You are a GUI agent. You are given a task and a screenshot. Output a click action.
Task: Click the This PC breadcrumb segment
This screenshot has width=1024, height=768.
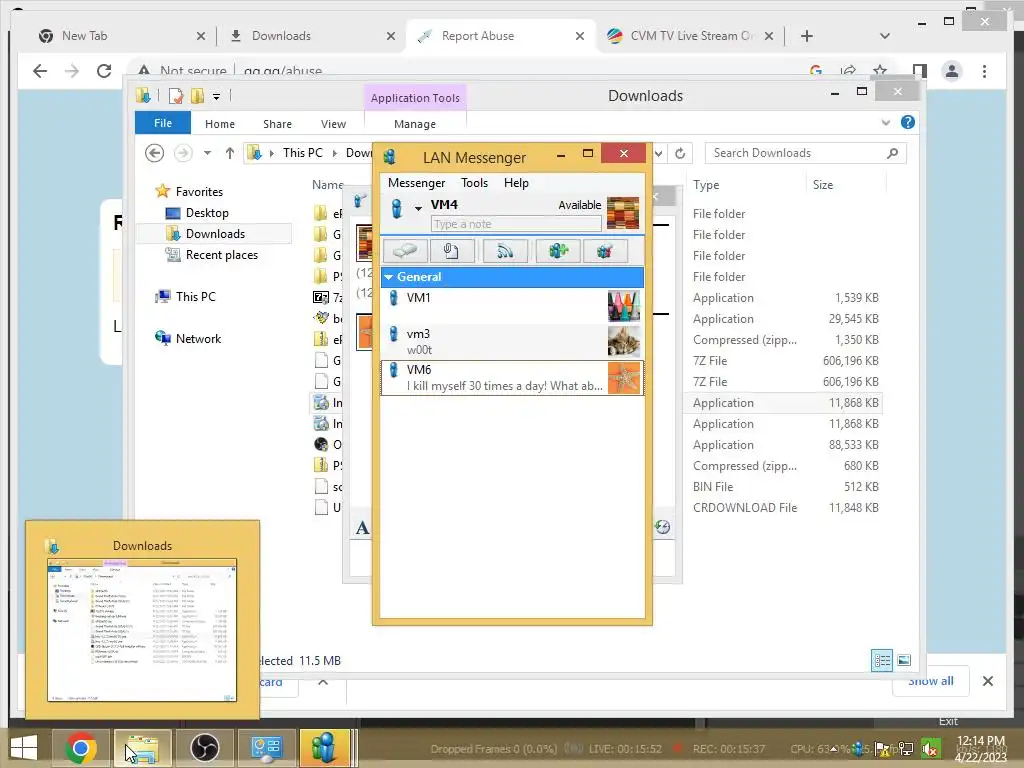click(302, 153)
